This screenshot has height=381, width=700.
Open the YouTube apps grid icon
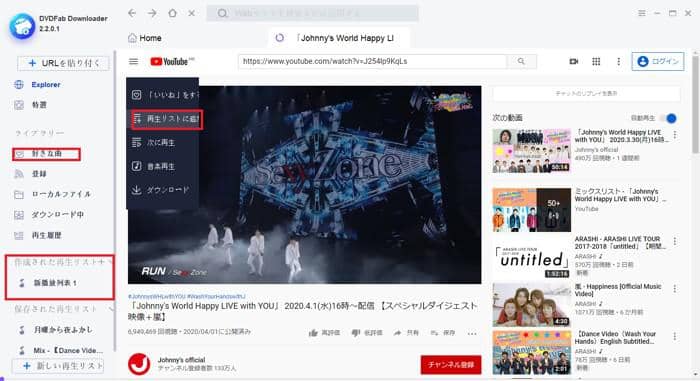[596, 61]
